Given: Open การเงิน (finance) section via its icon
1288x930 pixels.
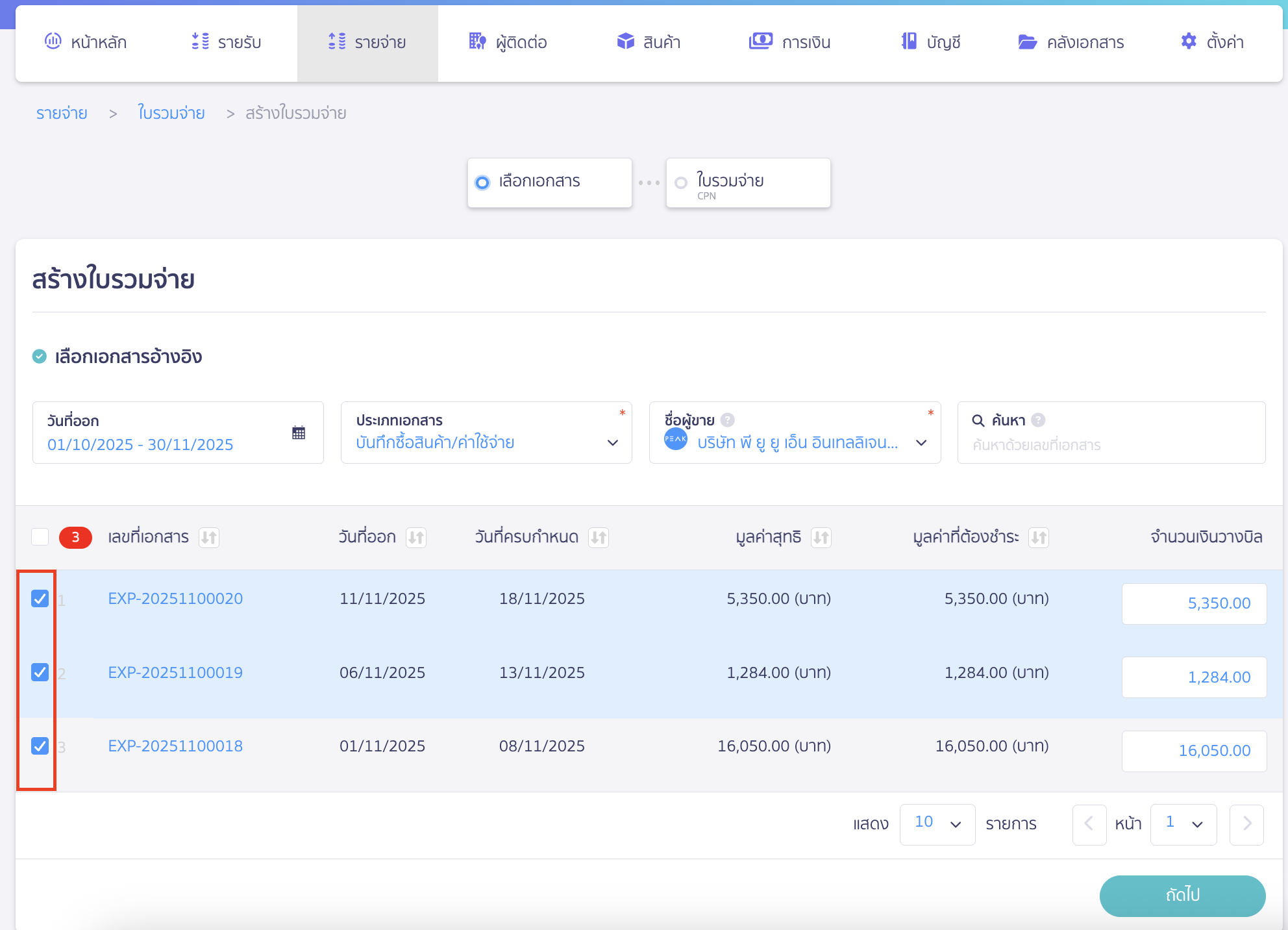Looking at the screenshot, I should [x=761, y=42].
